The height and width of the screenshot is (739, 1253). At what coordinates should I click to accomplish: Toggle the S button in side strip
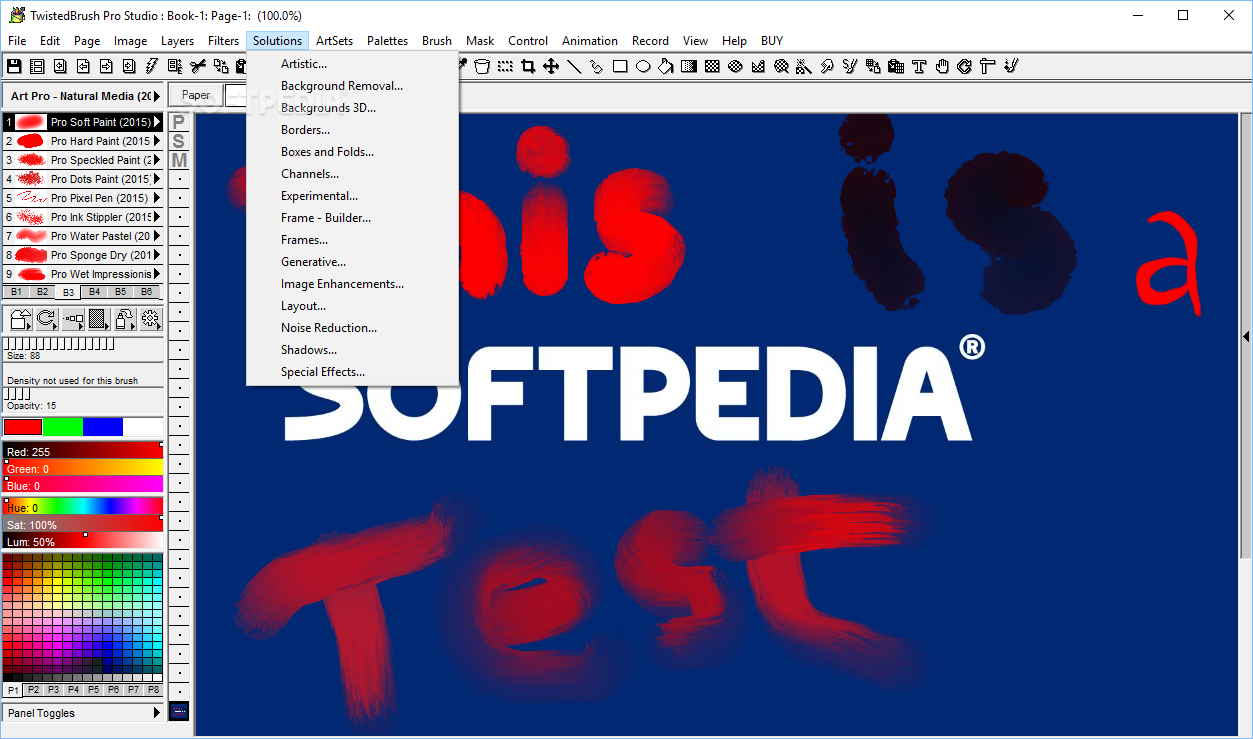coord(179,141)
